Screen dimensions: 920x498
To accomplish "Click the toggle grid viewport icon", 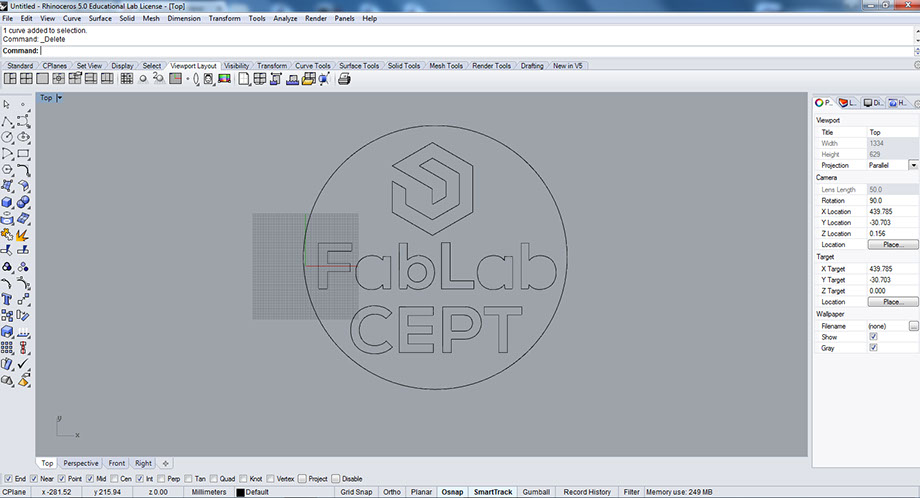I will point(127,79).
